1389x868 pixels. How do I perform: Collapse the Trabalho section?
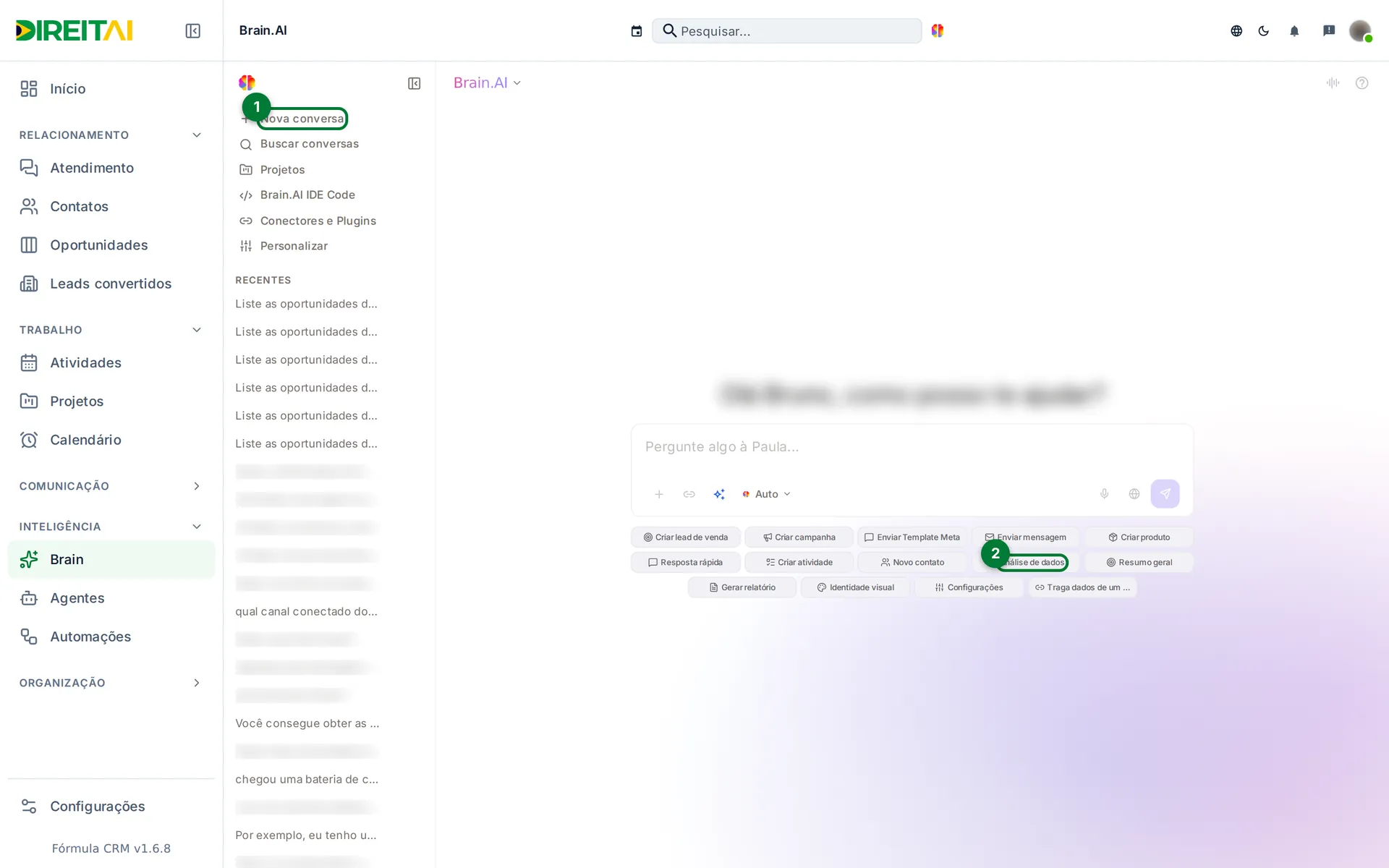coord(197,330)
